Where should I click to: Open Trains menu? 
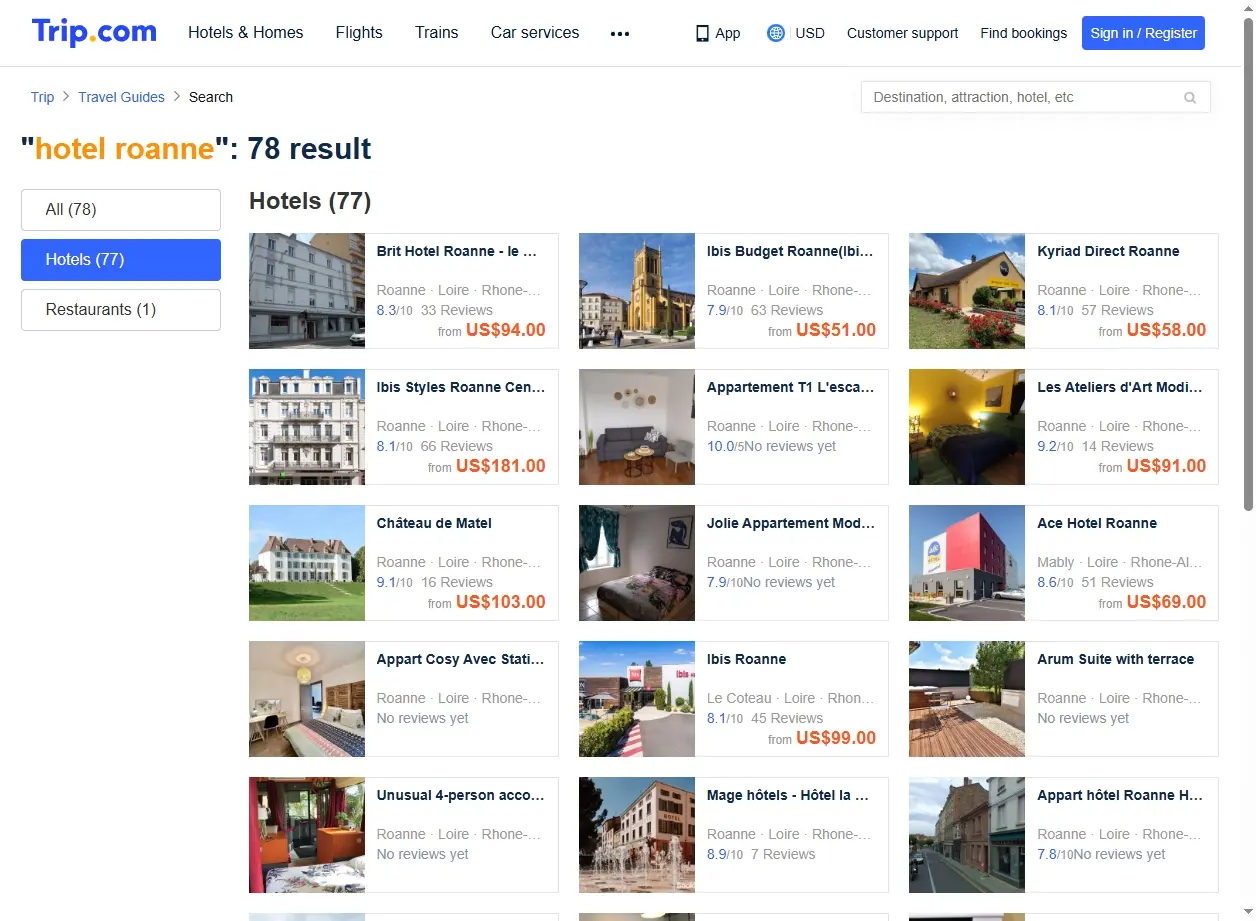point(437,33)
